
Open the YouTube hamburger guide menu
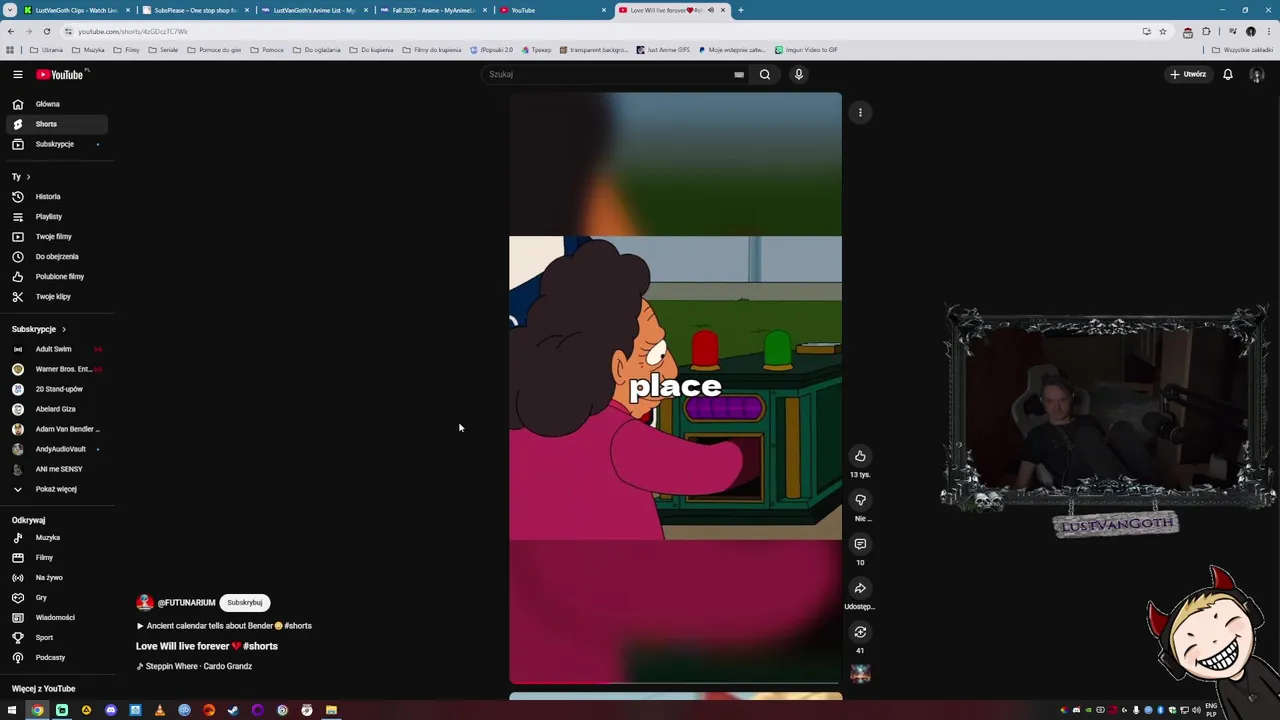click(x=17, y=74)
